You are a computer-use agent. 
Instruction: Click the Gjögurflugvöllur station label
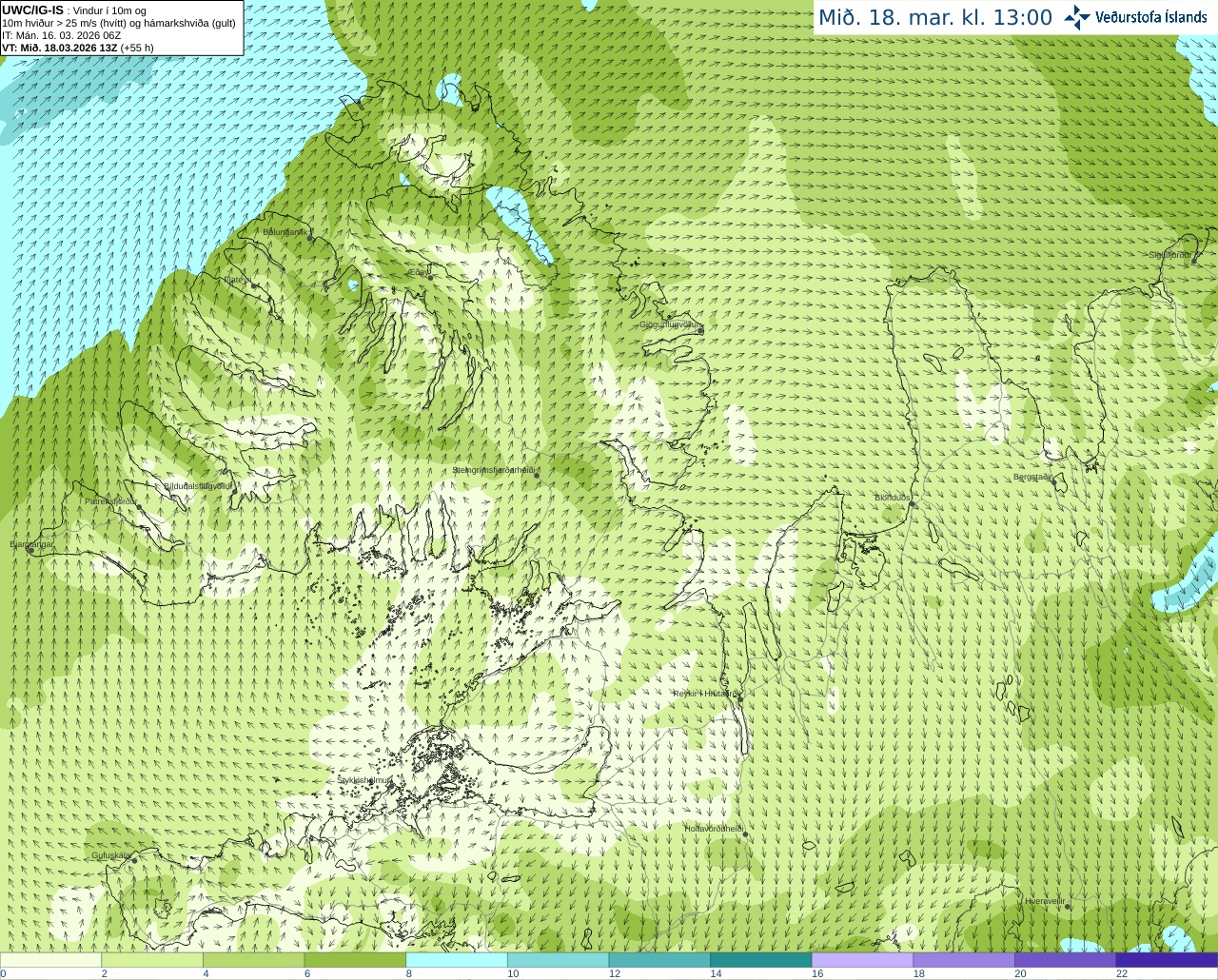pyautogui.click(x=669, y=324)
